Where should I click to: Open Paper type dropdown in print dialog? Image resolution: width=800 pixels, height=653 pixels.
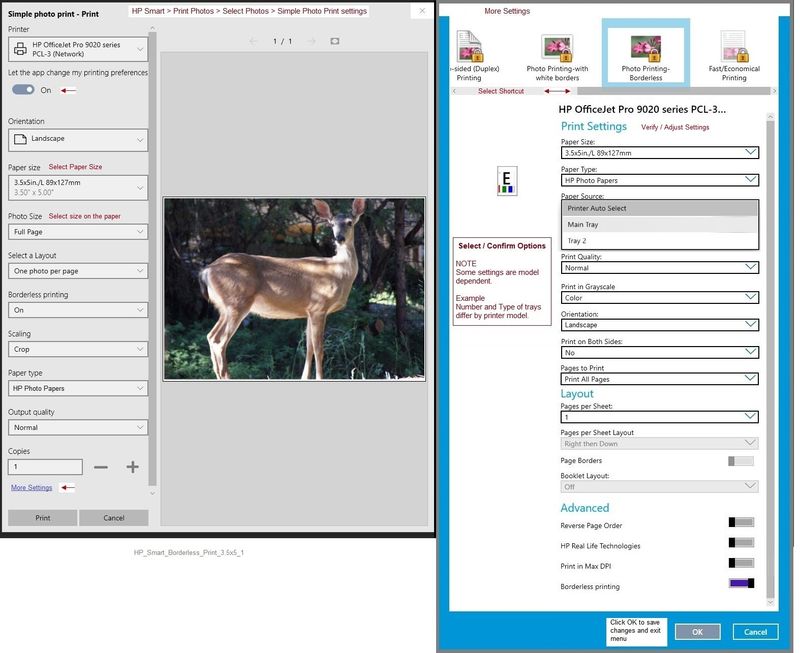(78, 388)
